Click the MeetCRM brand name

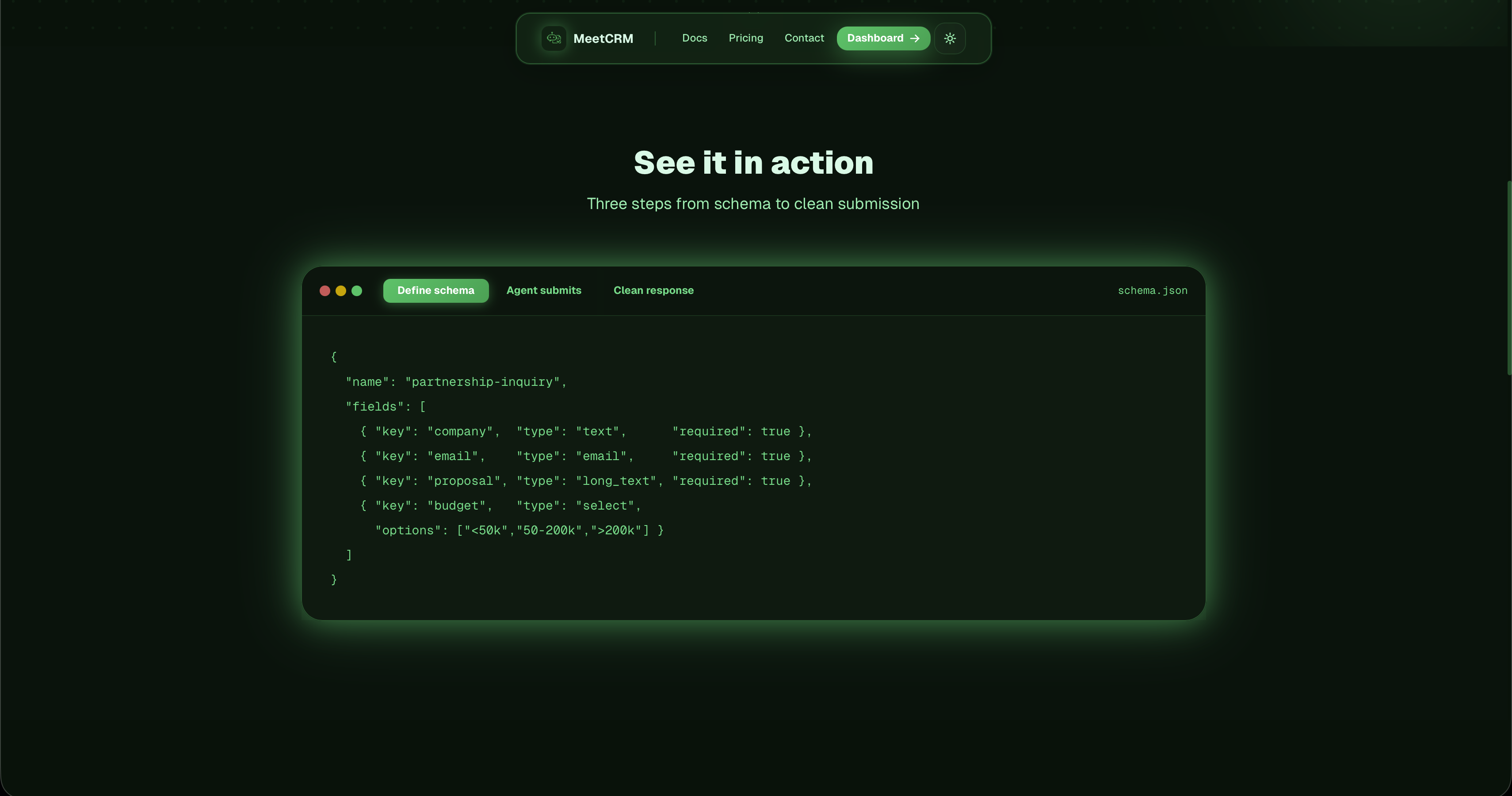(603, 38)
